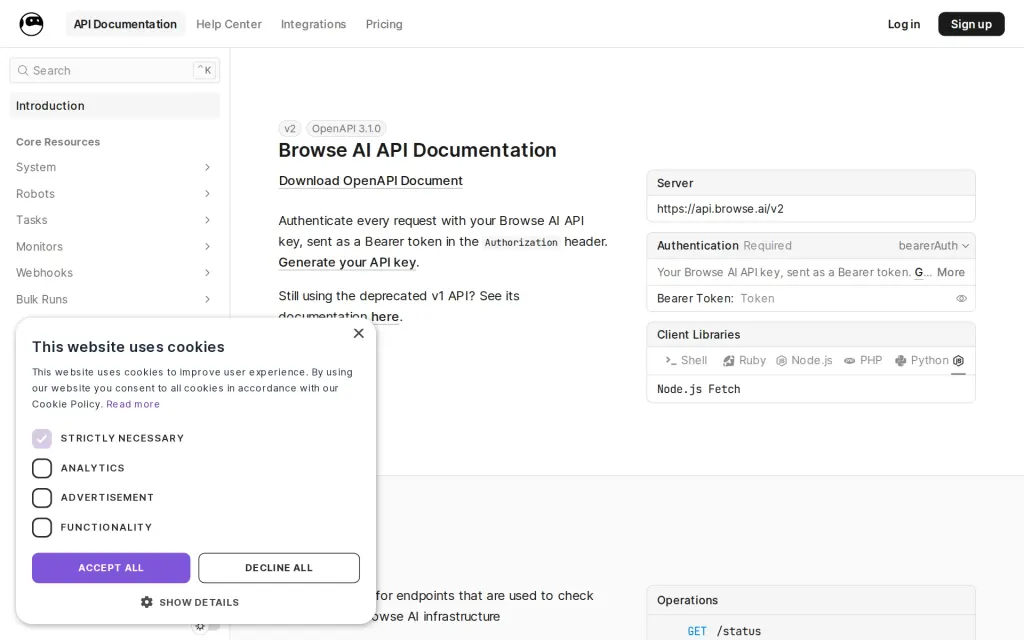Image resolution: width=1024 pixels, height=640 pixels.
Task: Click the v2 version badge
Action: tap(290, 129)
